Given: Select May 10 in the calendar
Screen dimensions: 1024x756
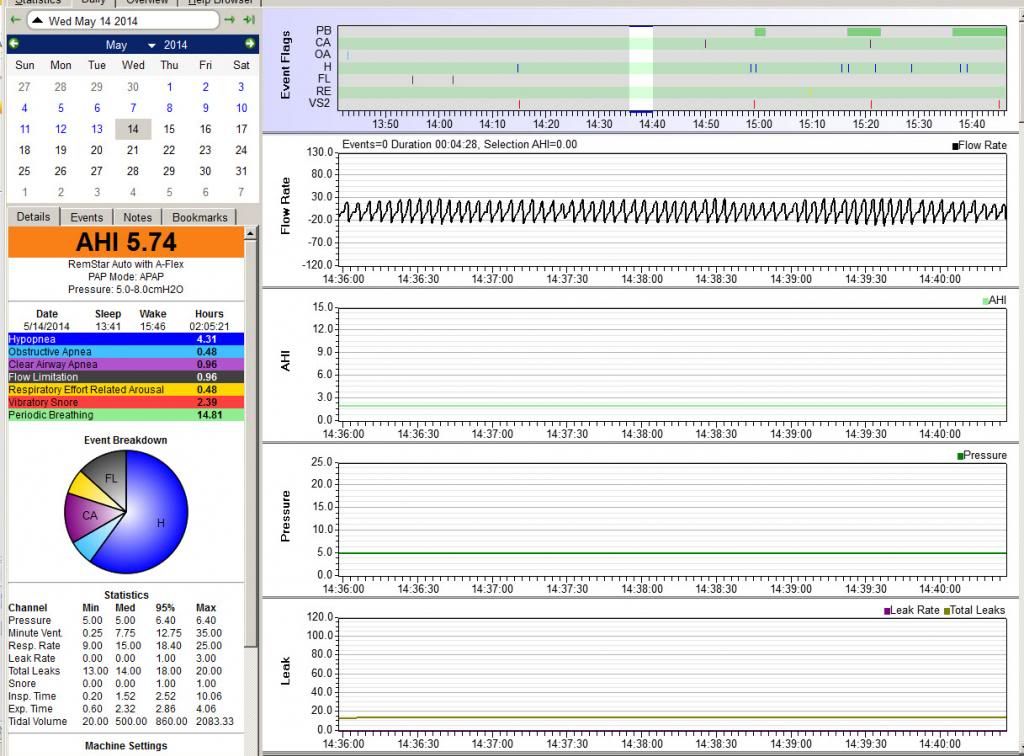Looking at the screenshot, I should click(241, 108).
